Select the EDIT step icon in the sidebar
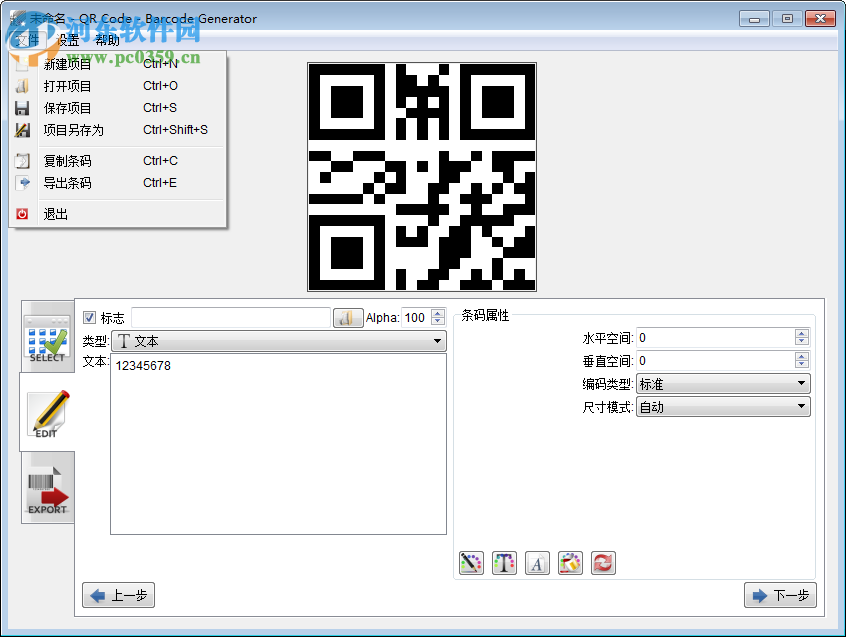This screenshot has height=637, width=846. (x=47, y=413)
